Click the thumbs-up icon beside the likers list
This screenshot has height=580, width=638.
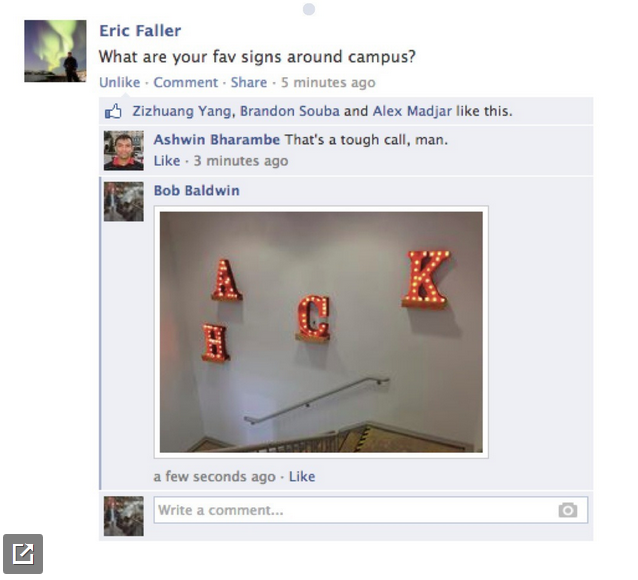[113, 111]
